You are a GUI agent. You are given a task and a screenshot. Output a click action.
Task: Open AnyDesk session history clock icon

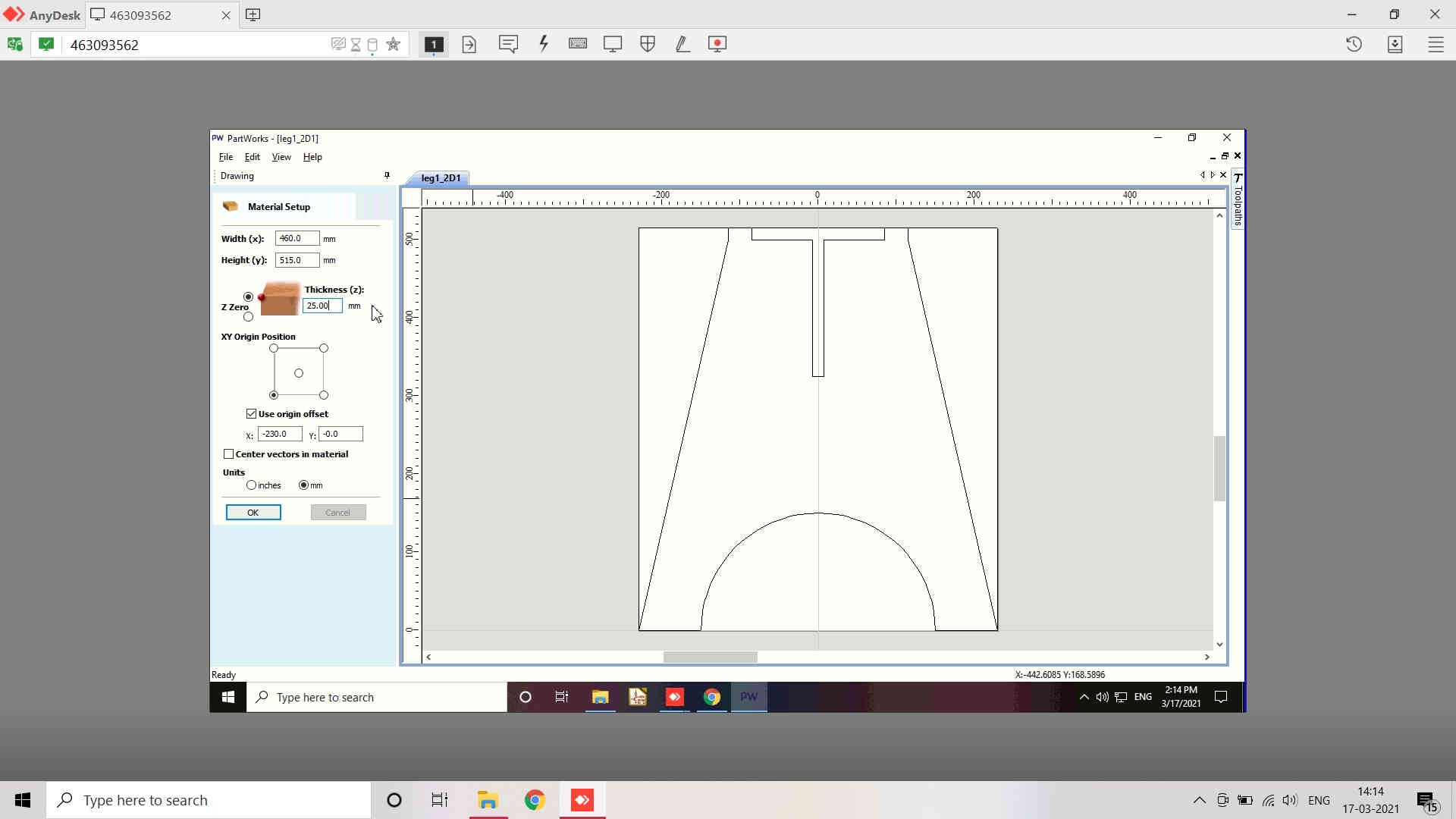coord(1354,45)
